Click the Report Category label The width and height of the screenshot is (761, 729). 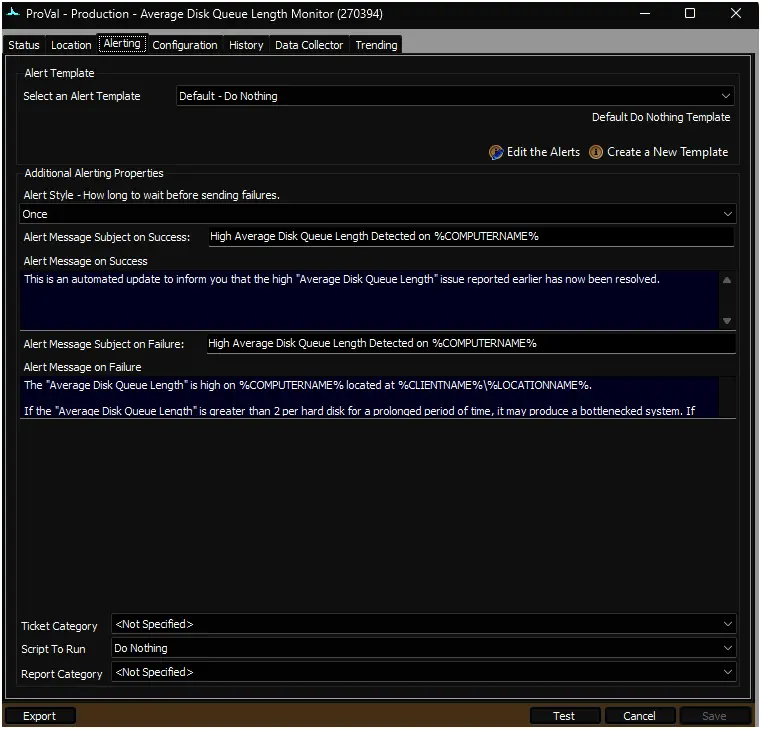click(x=62, y=675)
